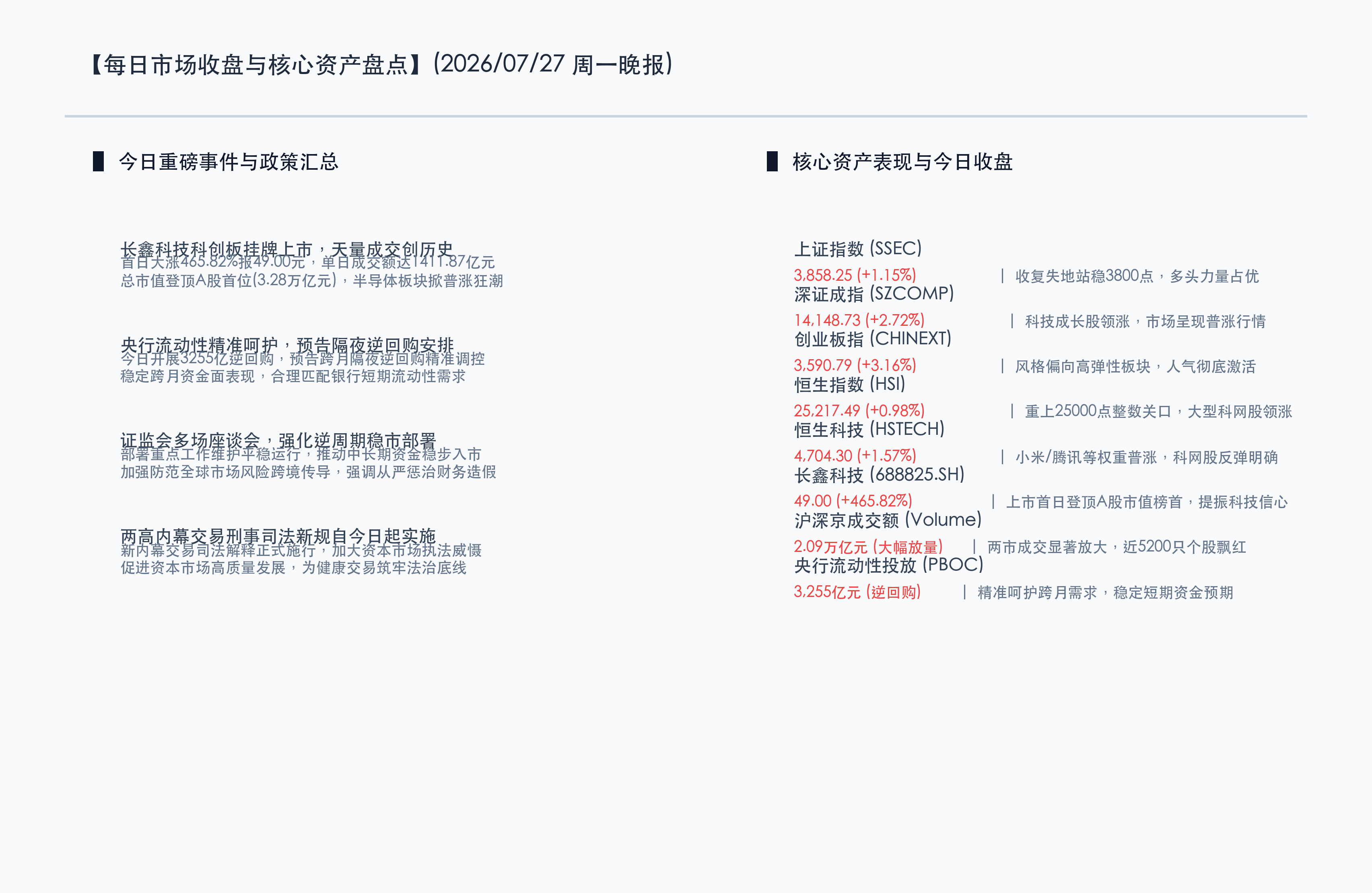Click the line 加强防范全球市场风险跨境传导
Viewport: 1372px width, 893px height.
(x=225, y=472)
